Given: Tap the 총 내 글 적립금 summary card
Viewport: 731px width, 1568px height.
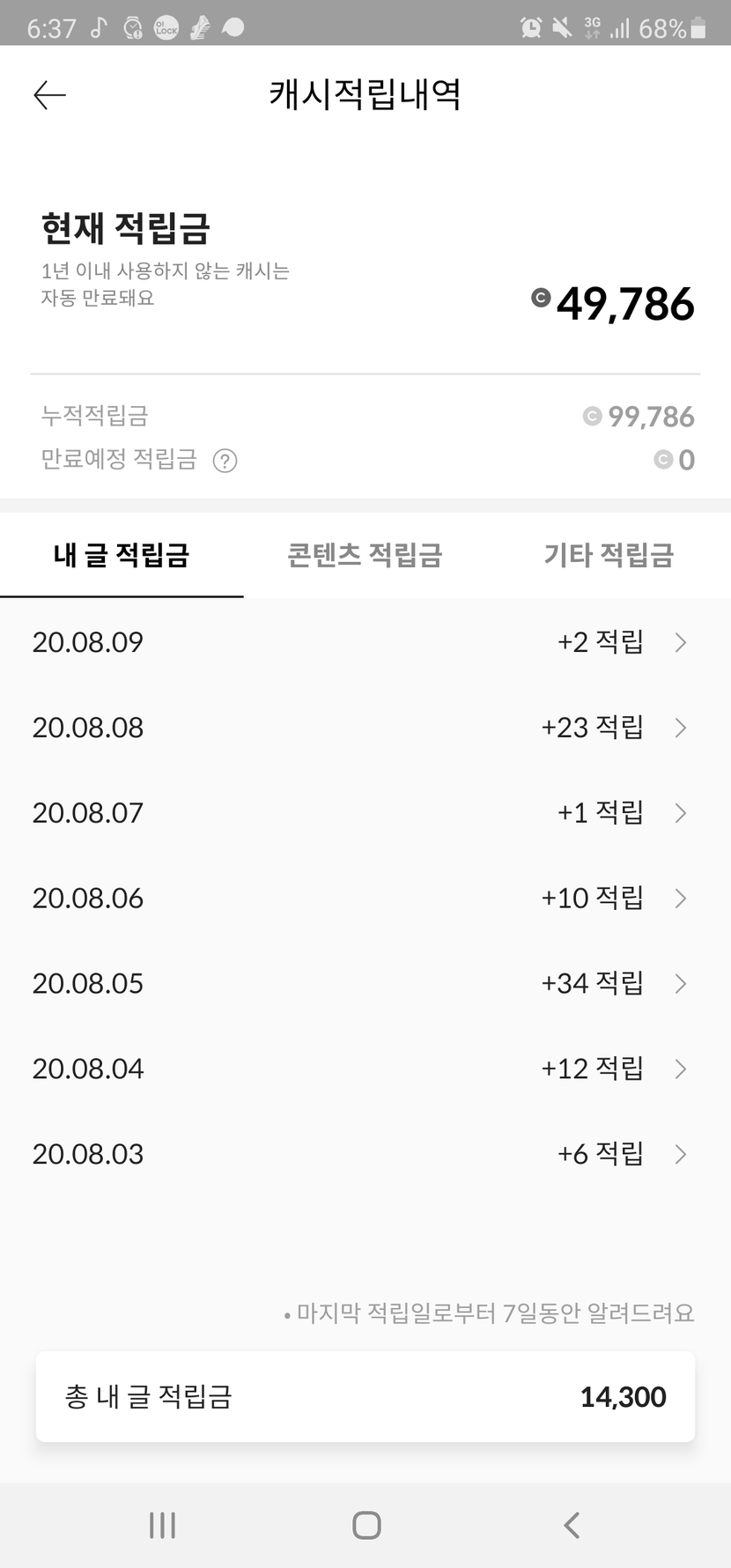Looking at the screenshot, I should [365, 1396].
